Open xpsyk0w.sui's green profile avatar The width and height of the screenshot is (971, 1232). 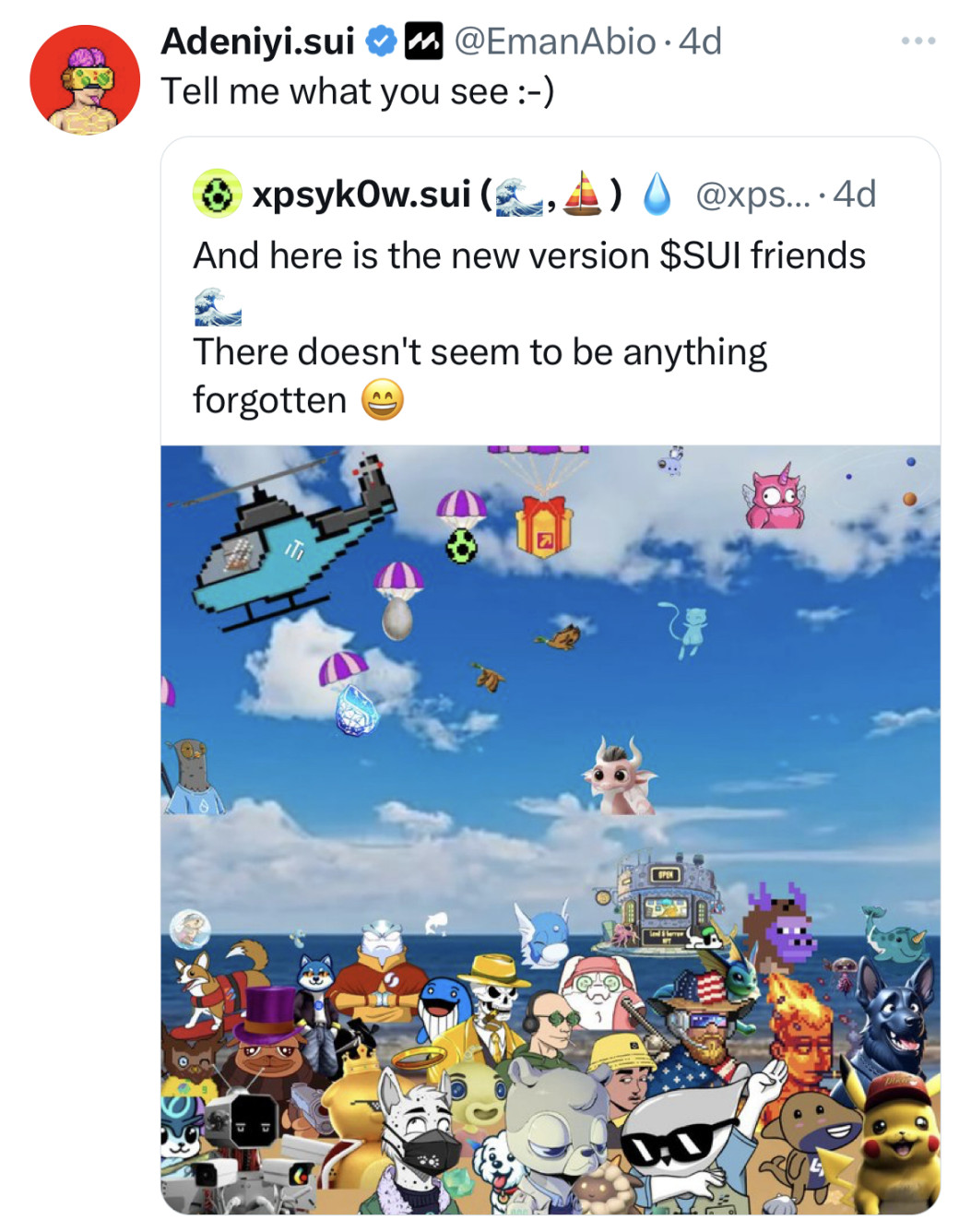point(217,195)
